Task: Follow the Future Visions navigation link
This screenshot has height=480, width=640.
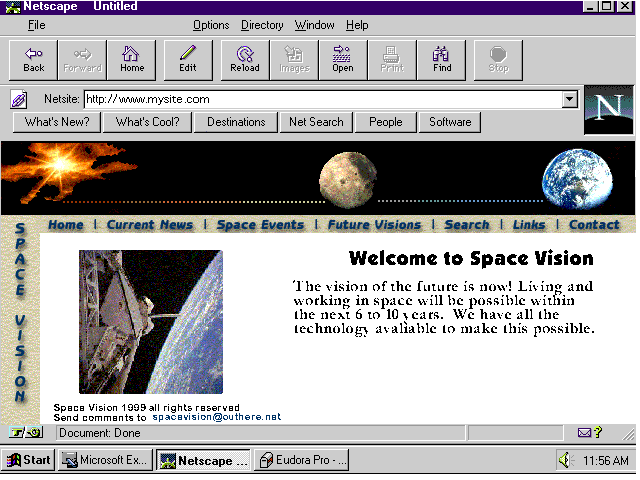Action: tap(374, 225)
